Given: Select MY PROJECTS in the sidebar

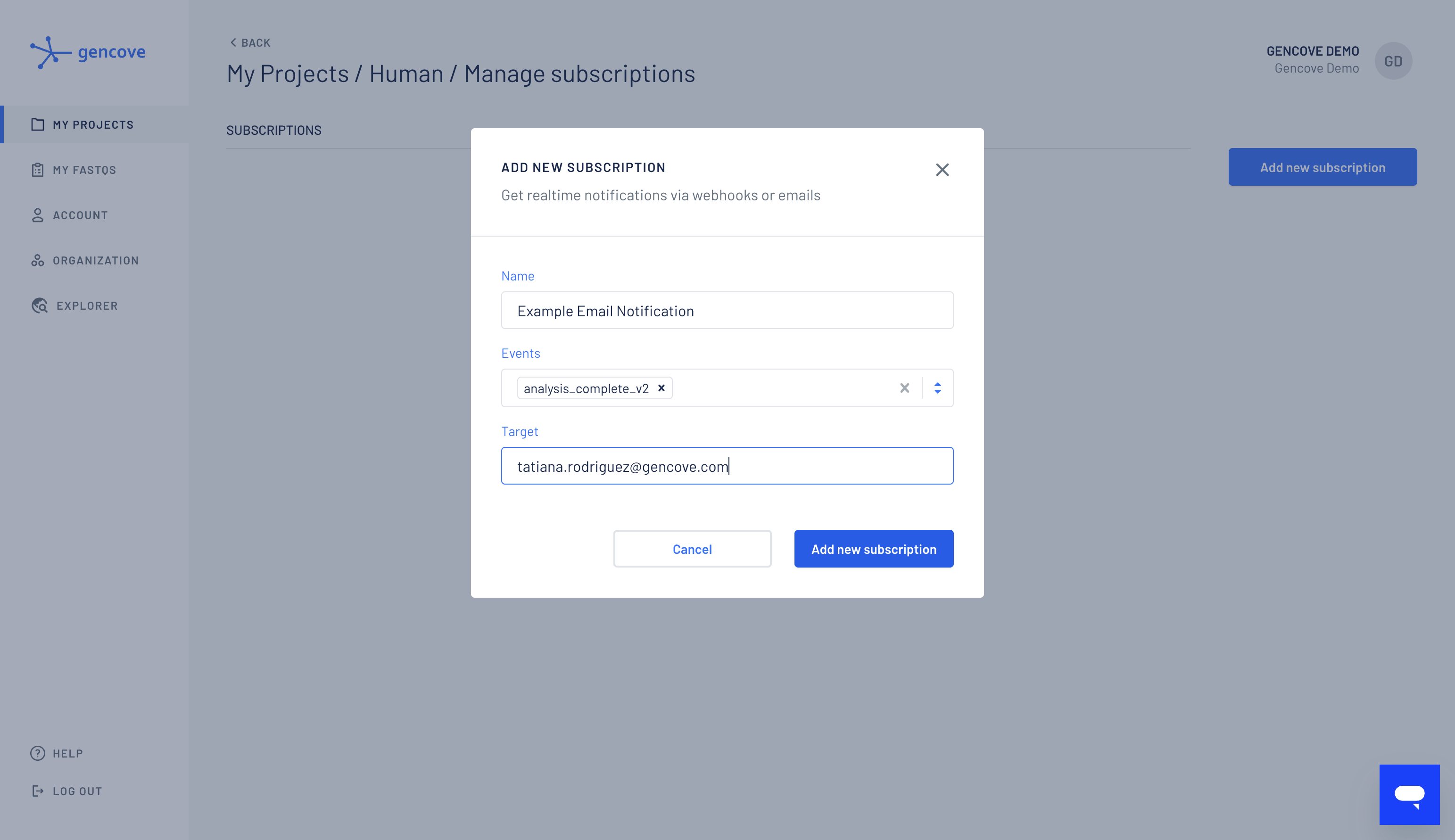Looking at the screenshot, I should [x=94, y=124].
